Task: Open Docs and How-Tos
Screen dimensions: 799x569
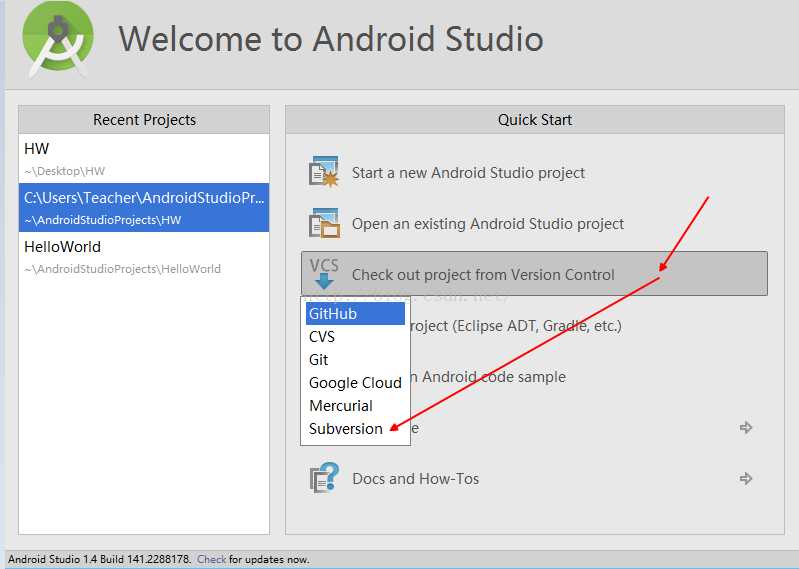Action: click(x=415, y=478)
